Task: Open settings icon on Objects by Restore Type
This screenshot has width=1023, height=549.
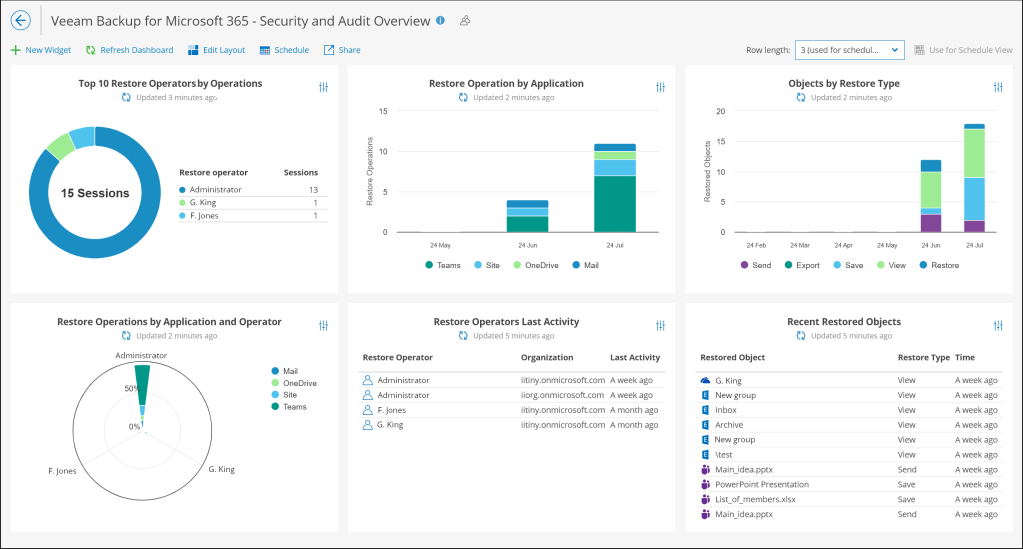Action: click(x=997, y=88)
